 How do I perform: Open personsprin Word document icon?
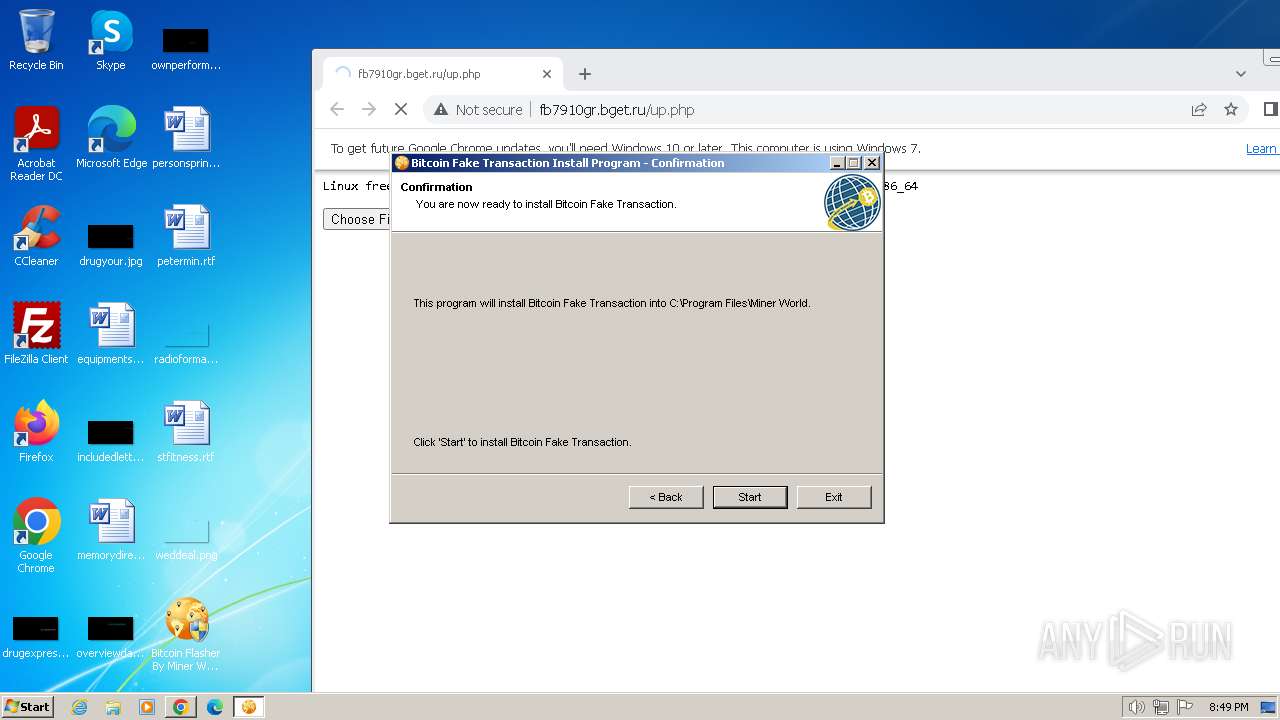click(x=186, y=138)
